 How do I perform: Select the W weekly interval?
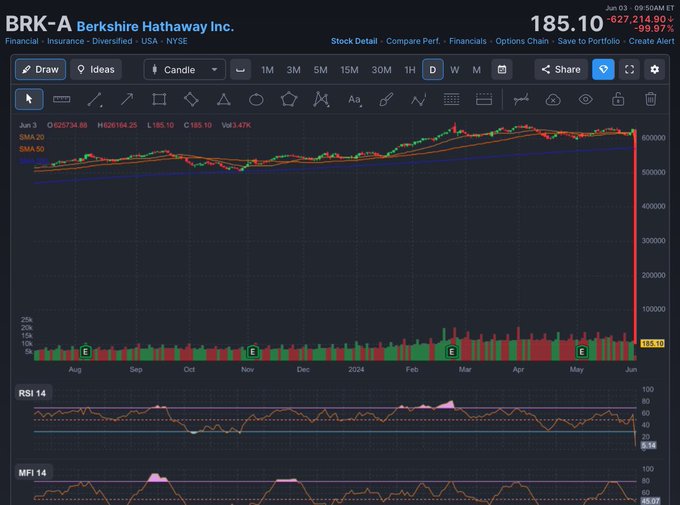[x=454, y=70]
